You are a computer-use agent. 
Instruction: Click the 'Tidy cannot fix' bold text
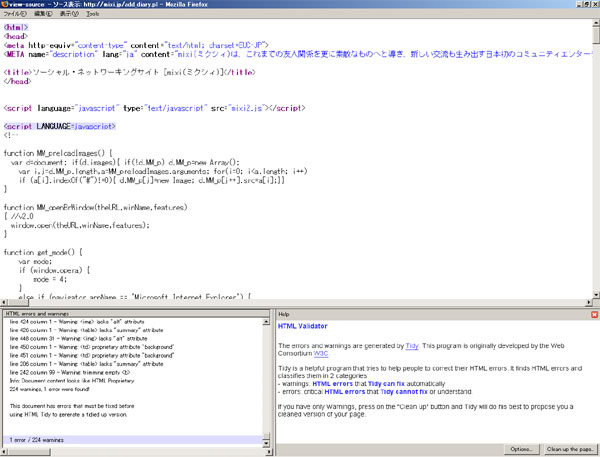(x=404, y=392)
